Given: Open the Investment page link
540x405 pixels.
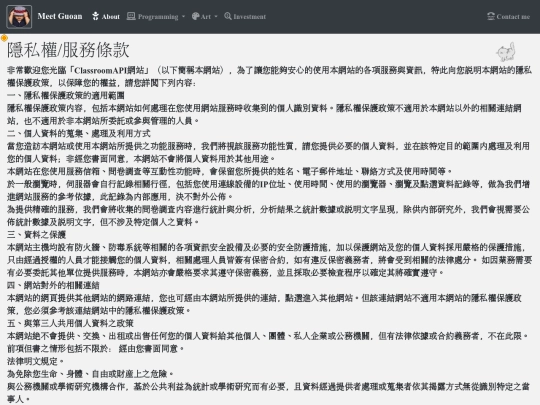Looking at the screenshot, I should [x=249, y=17].
